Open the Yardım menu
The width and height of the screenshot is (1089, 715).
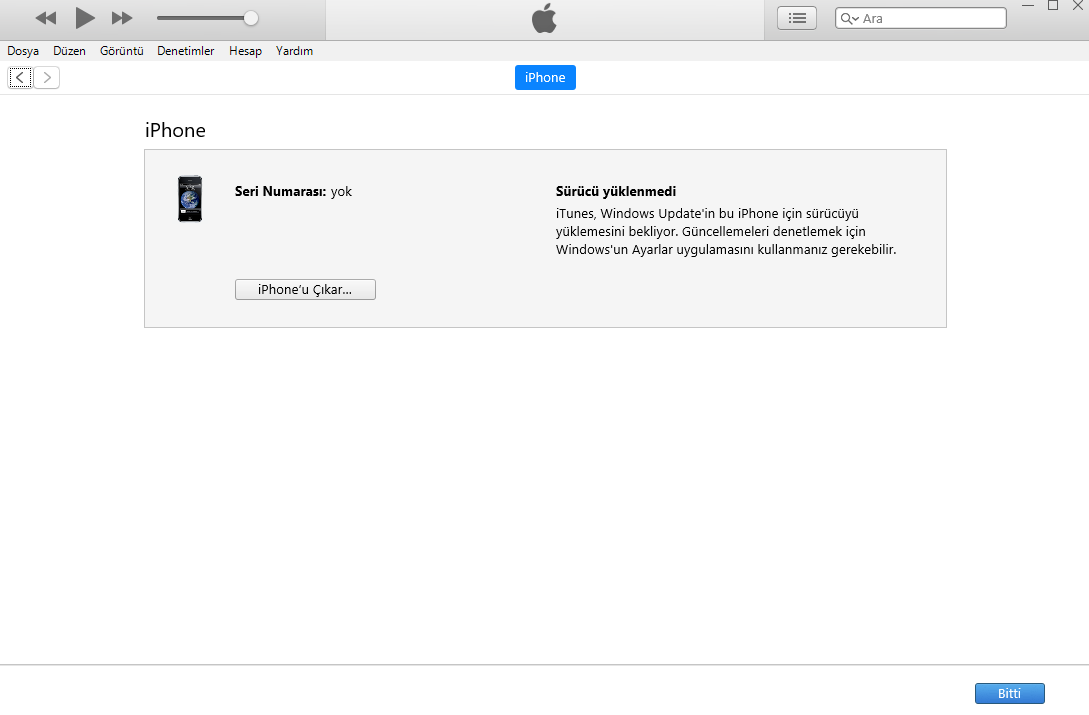pos(294,51)
